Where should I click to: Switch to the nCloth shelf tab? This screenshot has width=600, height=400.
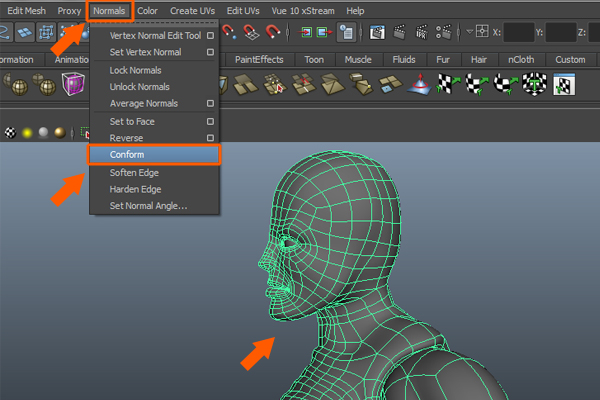pos(521,60)
